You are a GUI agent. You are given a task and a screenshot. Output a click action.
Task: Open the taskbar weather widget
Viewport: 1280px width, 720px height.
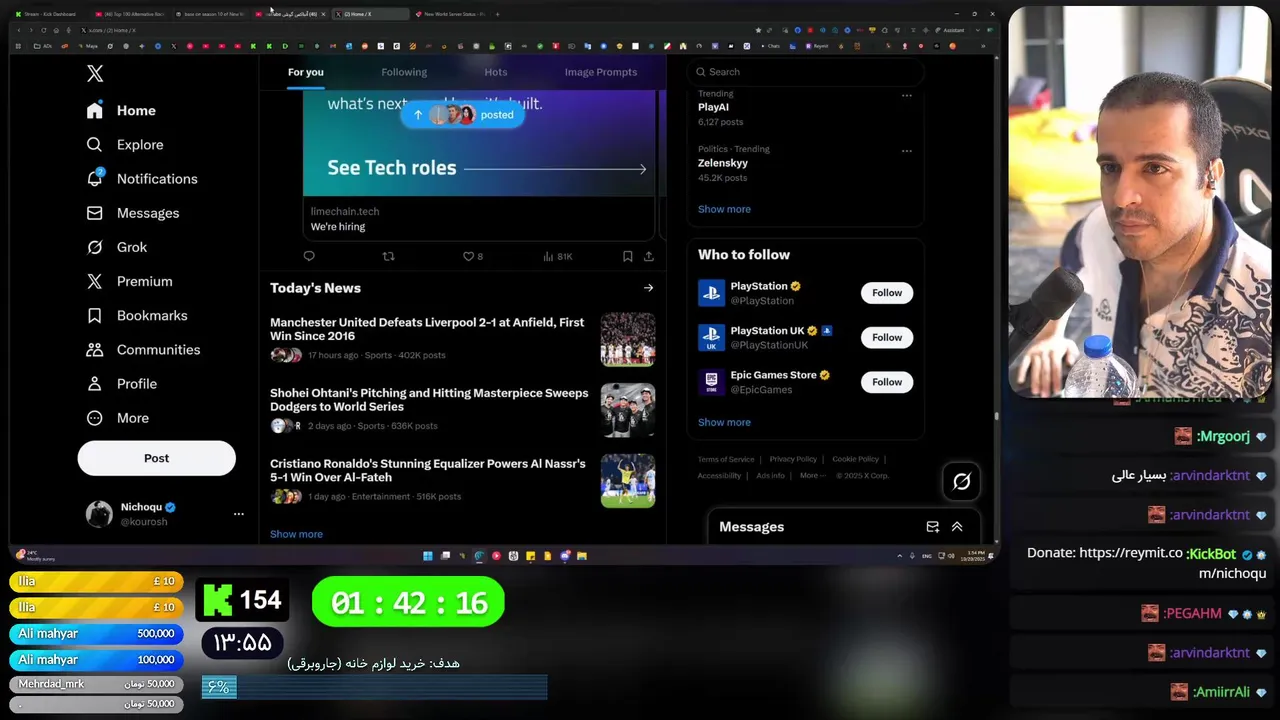pyautogui.click(x=35, y=556)
